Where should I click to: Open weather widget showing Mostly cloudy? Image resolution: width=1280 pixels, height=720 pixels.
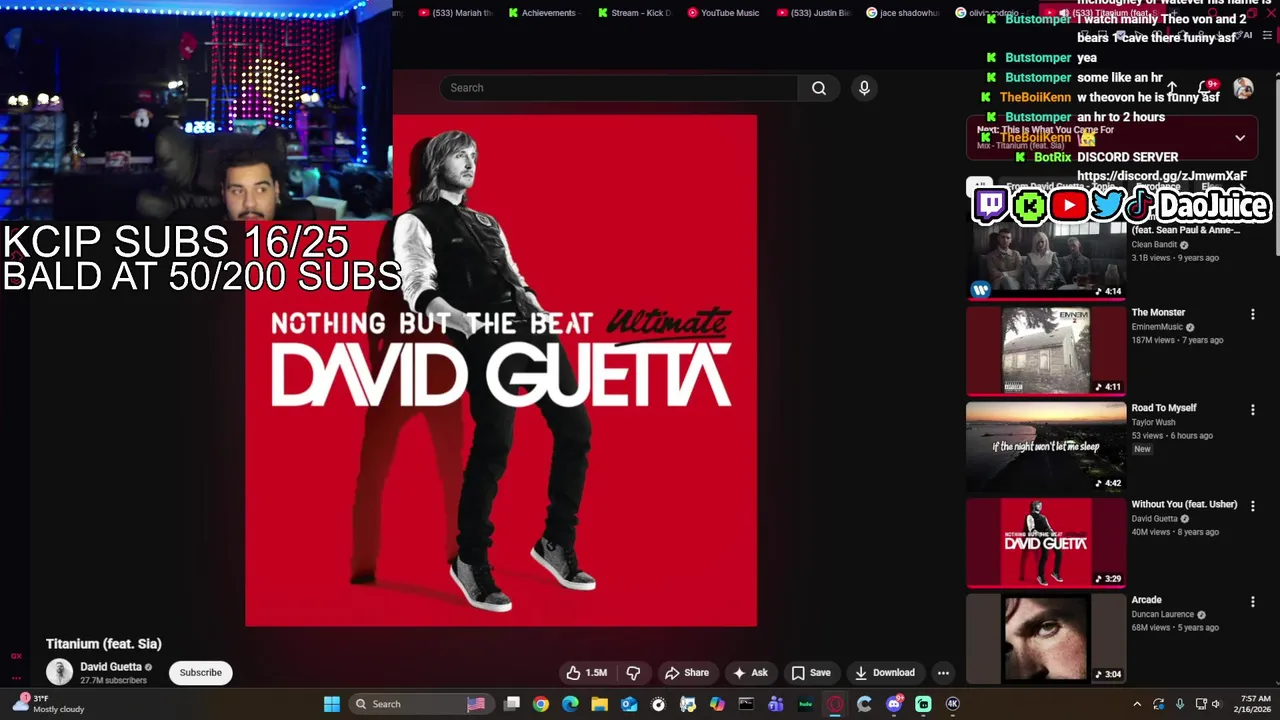coord(50,704)
